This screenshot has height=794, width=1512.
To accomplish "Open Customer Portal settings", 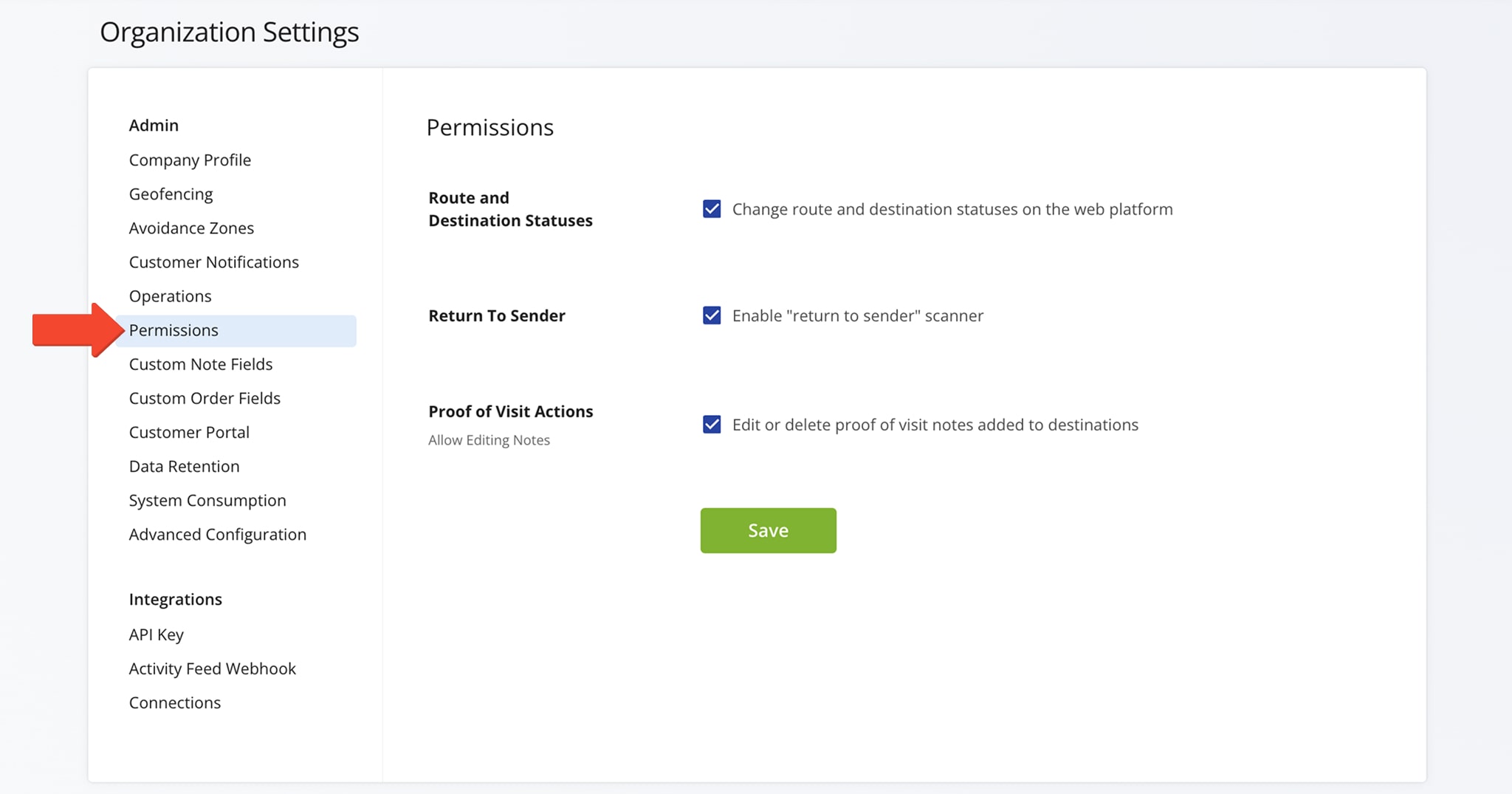I will 189,432.
